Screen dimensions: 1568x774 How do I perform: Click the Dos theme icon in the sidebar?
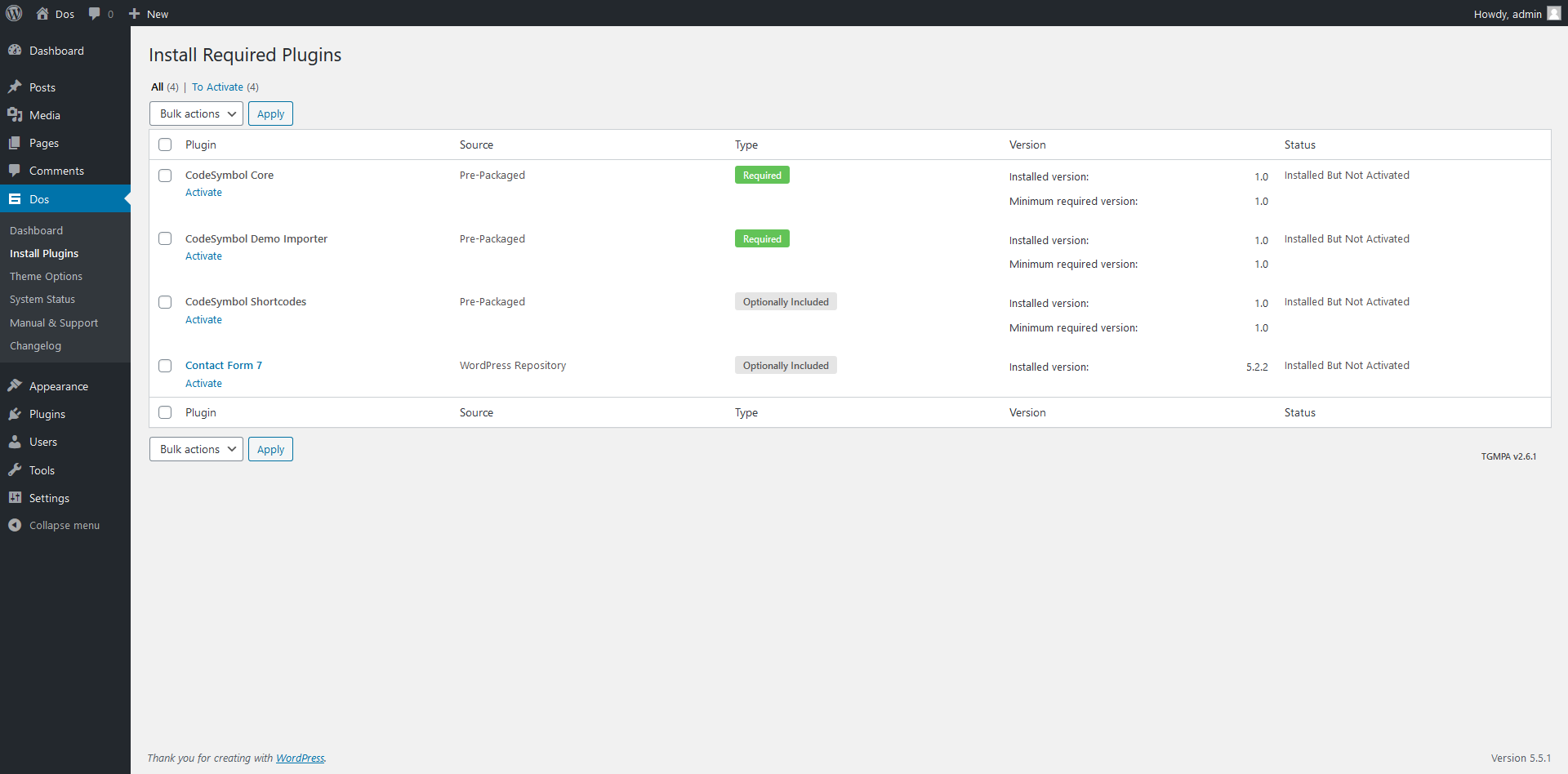pos(15,199)
